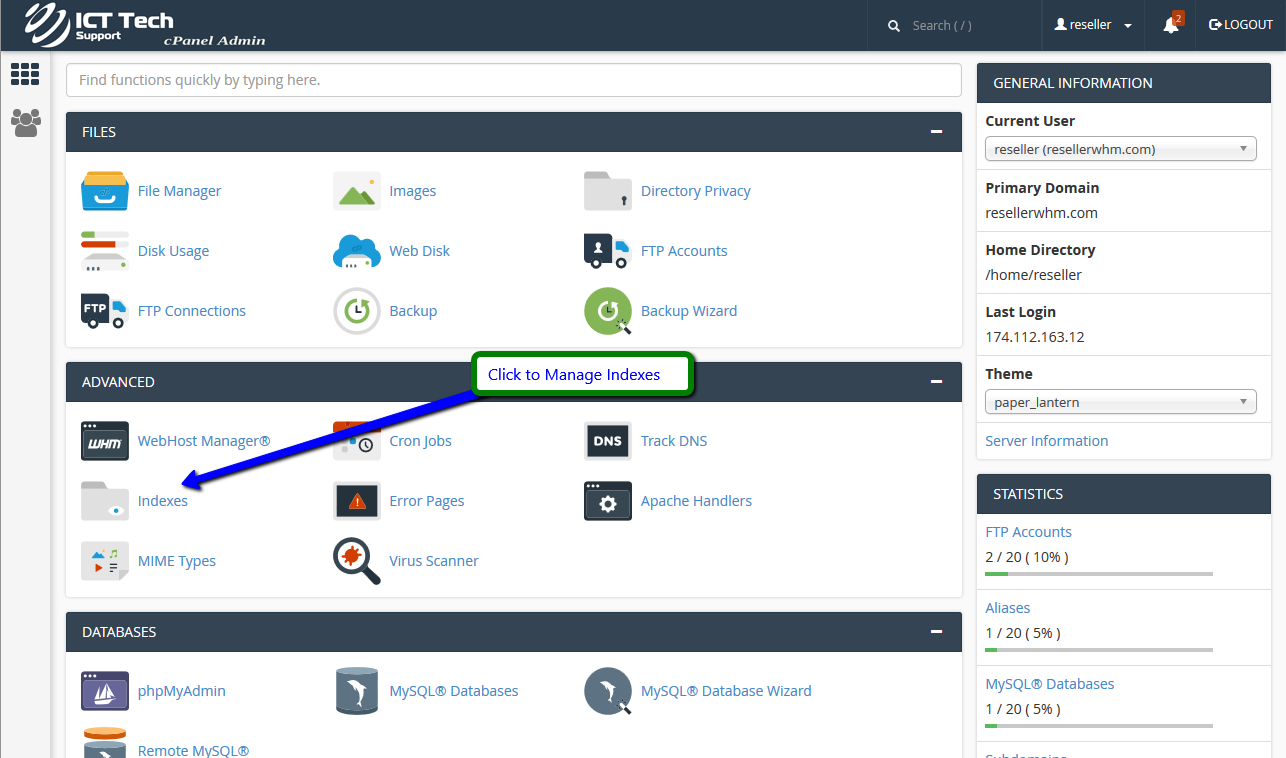Open the FTP Connections truck icon

click(x=104, y=311)
